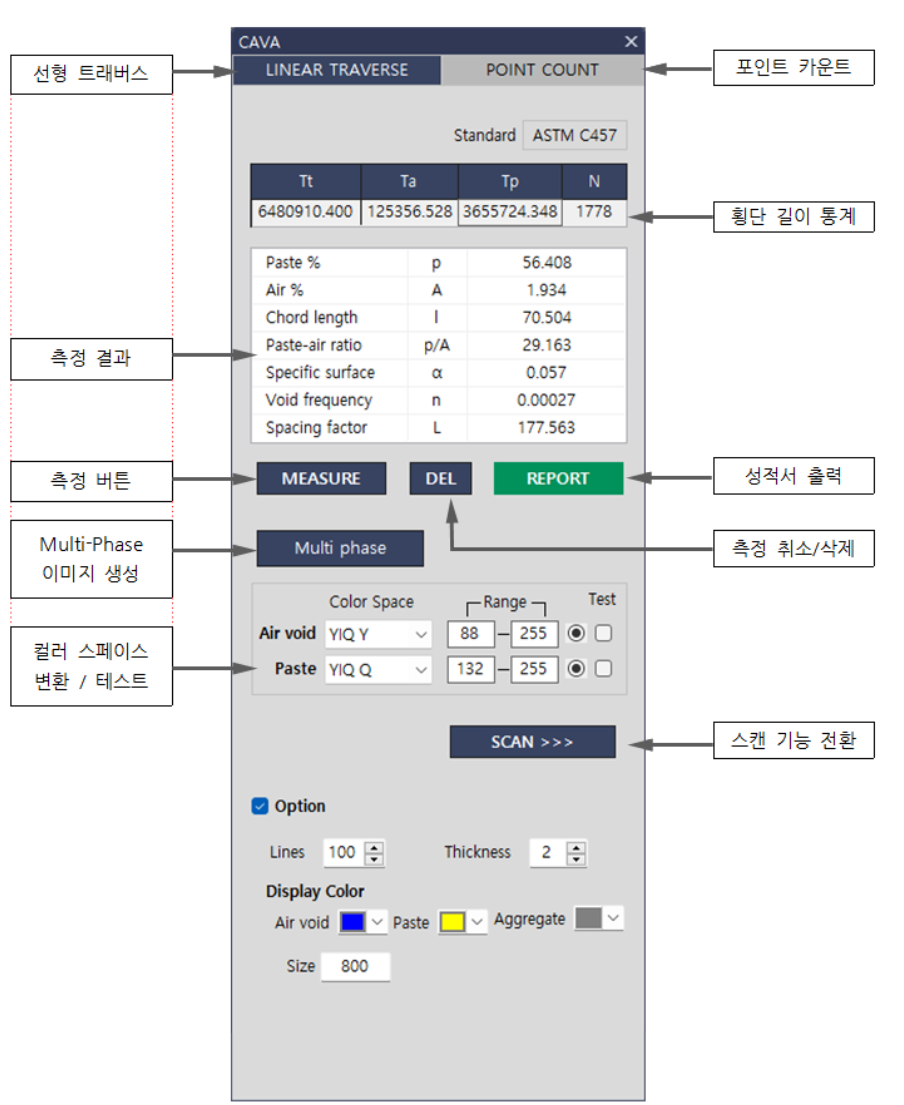Enable the Air void Test checkbox
This screenshot has width=904, height=1105.
(604, 634)
